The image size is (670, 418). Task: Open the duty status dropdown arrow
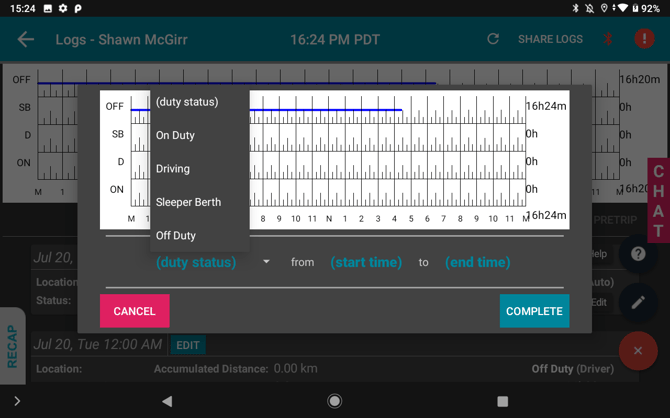click(266, 262)
